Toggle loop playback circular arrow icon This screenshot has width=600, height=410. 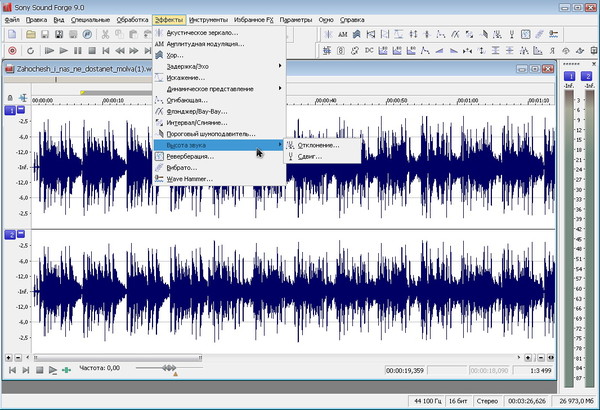coord(30,51)
